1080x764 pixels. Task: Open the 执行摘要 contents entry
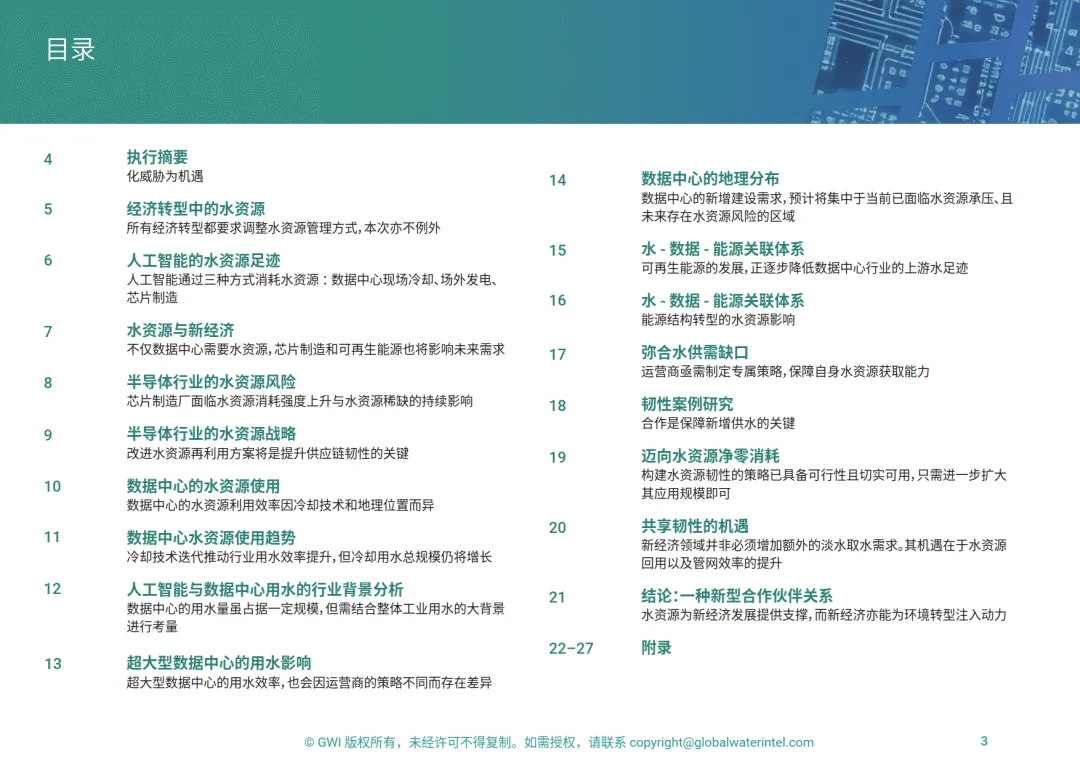[157, 157]
